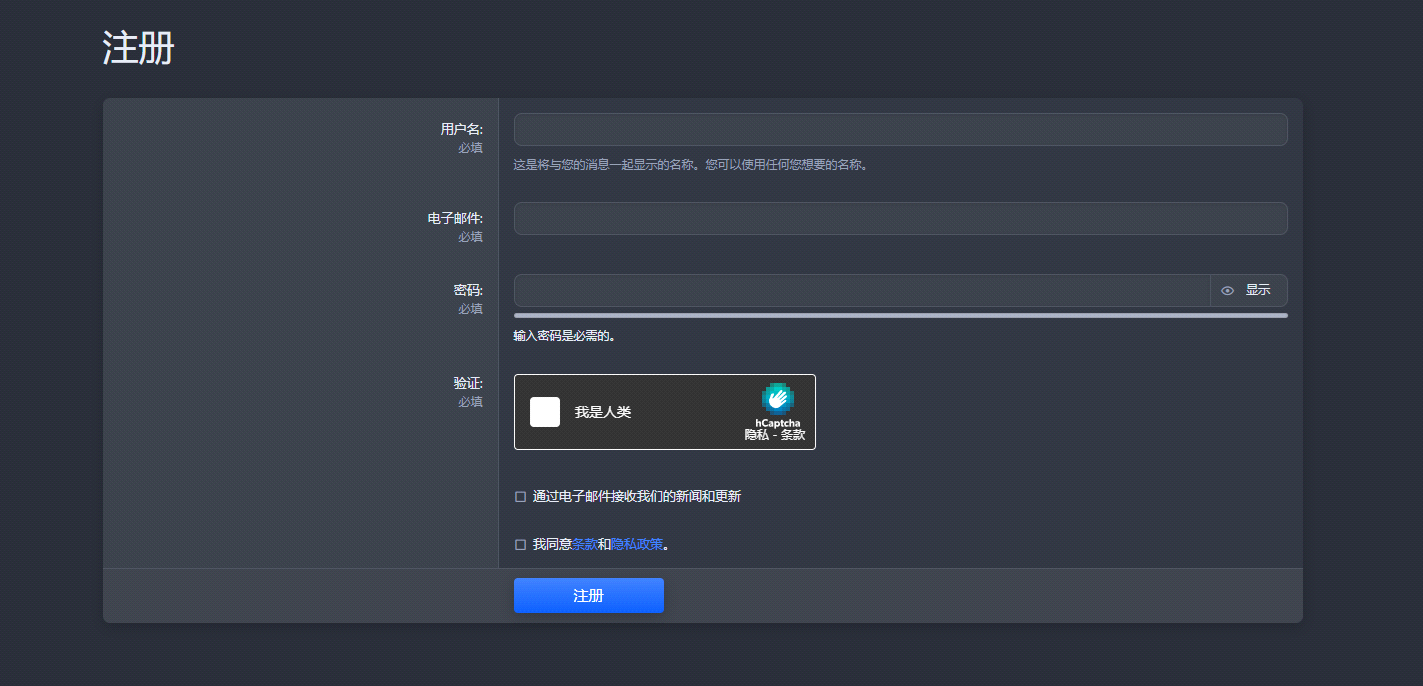1423x686 pixels.
Task: Enable receiving news and updates by email
Action: (x=519, y=495)
